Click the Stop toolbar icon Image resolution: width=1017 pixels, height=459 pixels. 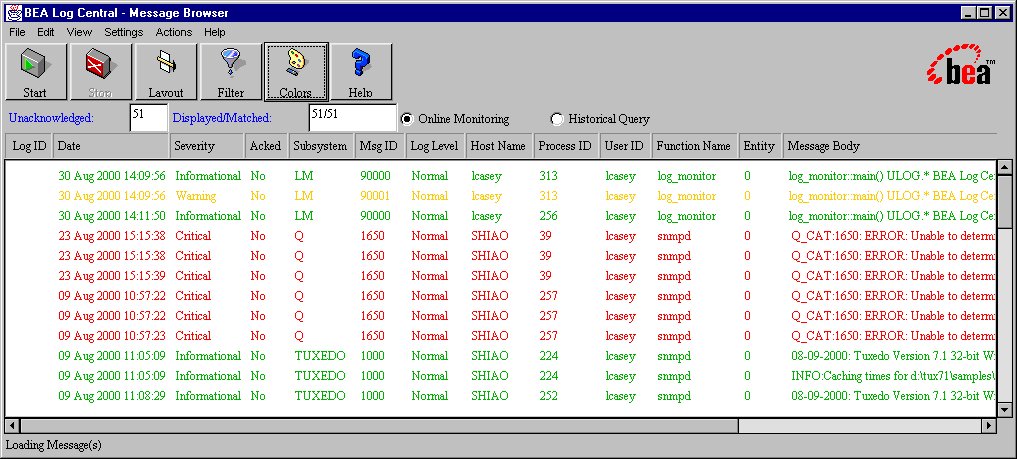tap(101, 72)
